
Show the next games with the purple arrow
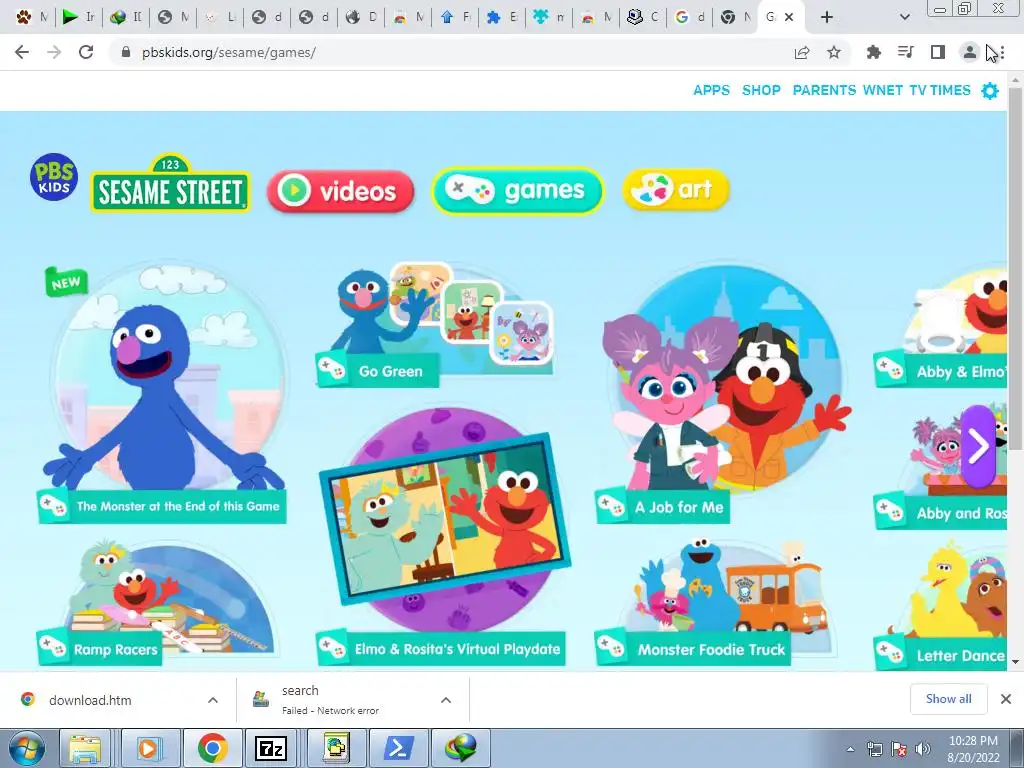point(978,447)
